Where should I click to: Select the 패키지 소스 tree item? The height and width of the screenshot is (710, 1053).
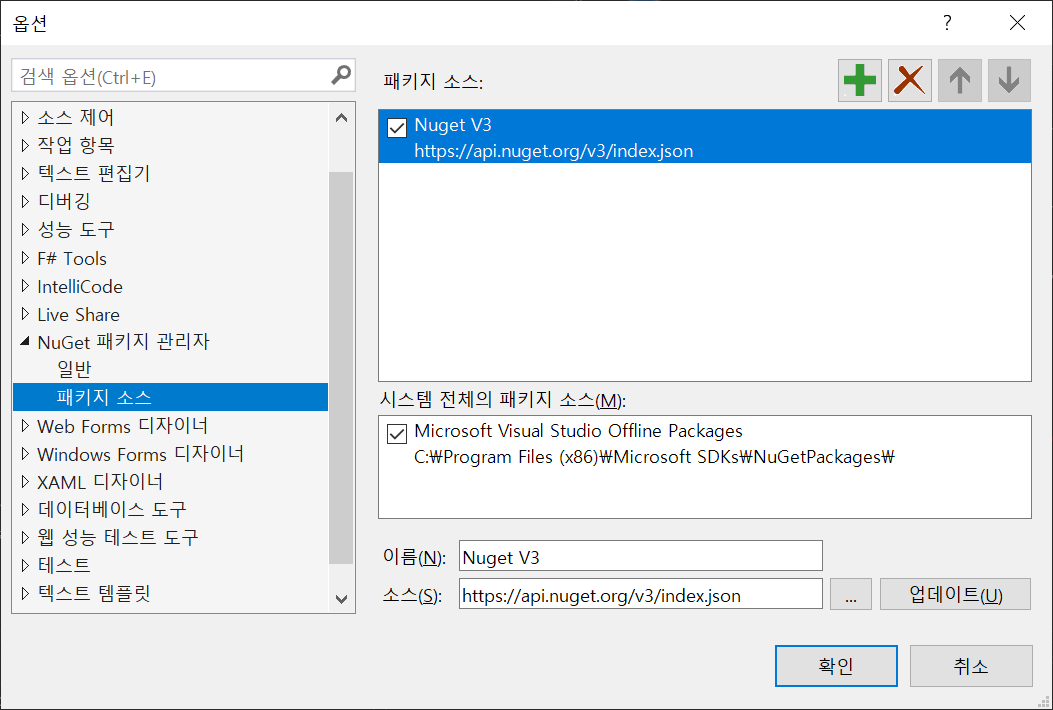[x=171, y=397]
